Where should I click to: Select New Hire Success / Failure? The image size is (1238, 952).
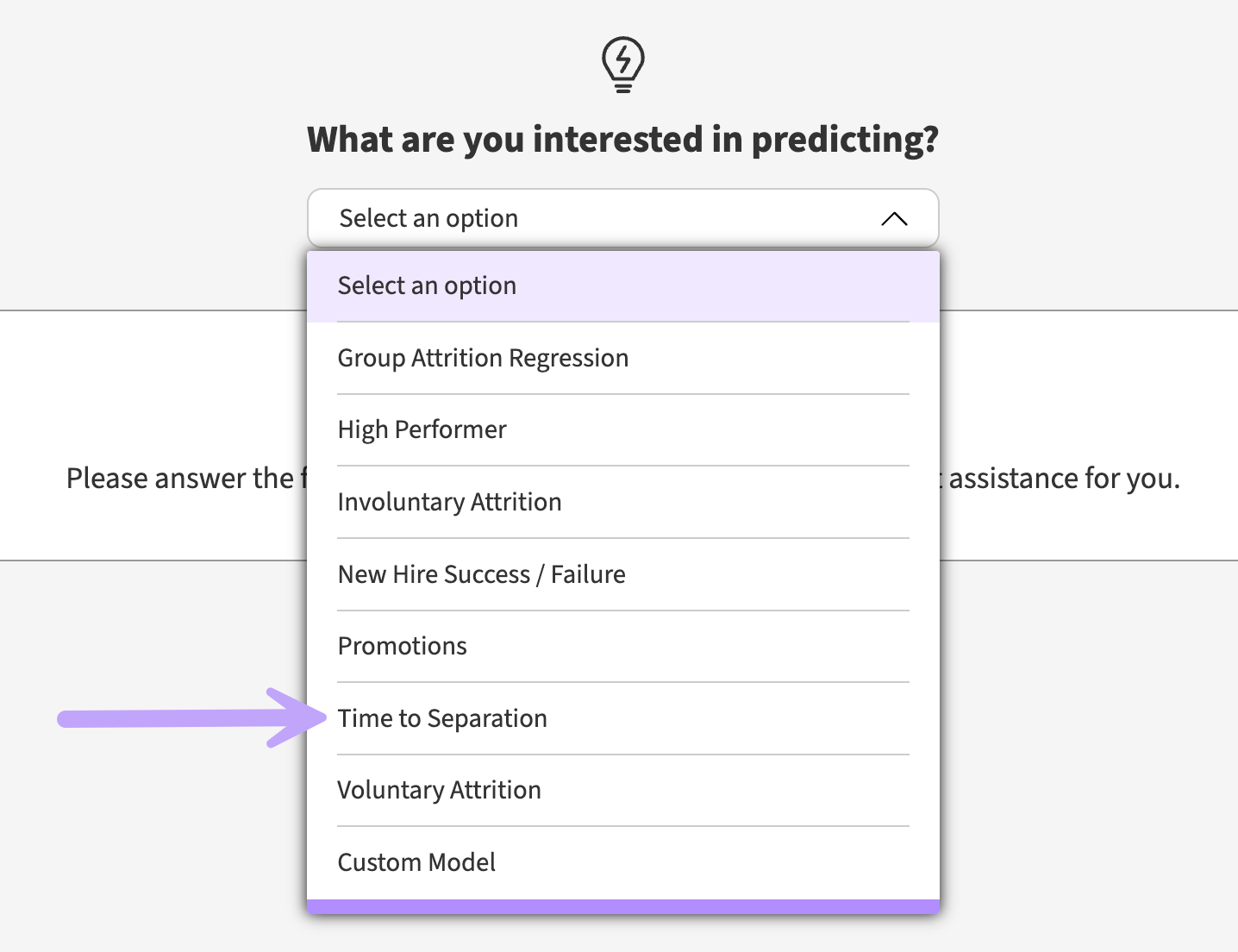click(x=622, y=574)
